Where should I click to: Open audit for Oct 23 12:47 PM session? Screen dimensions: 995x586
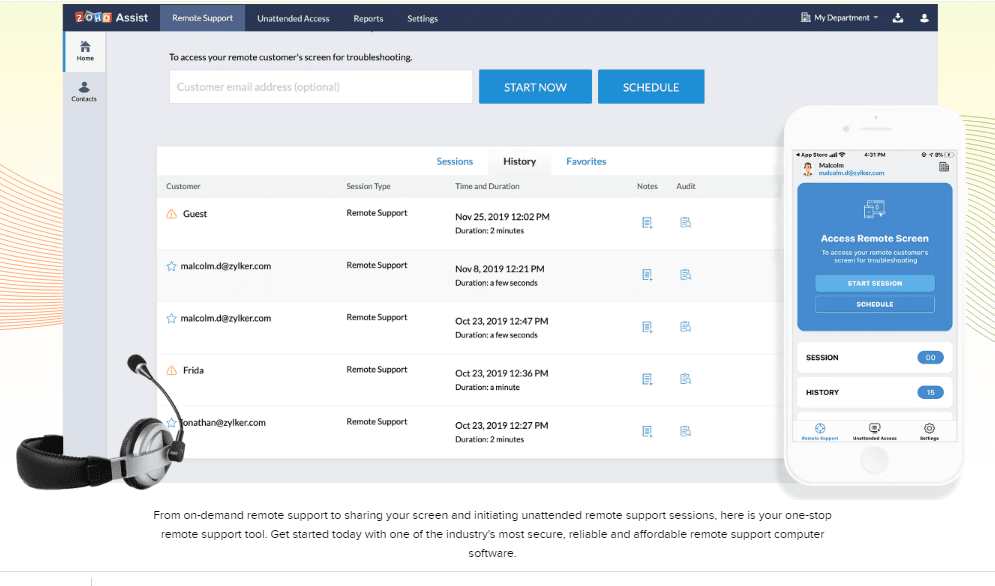click(x=685, y=327)
